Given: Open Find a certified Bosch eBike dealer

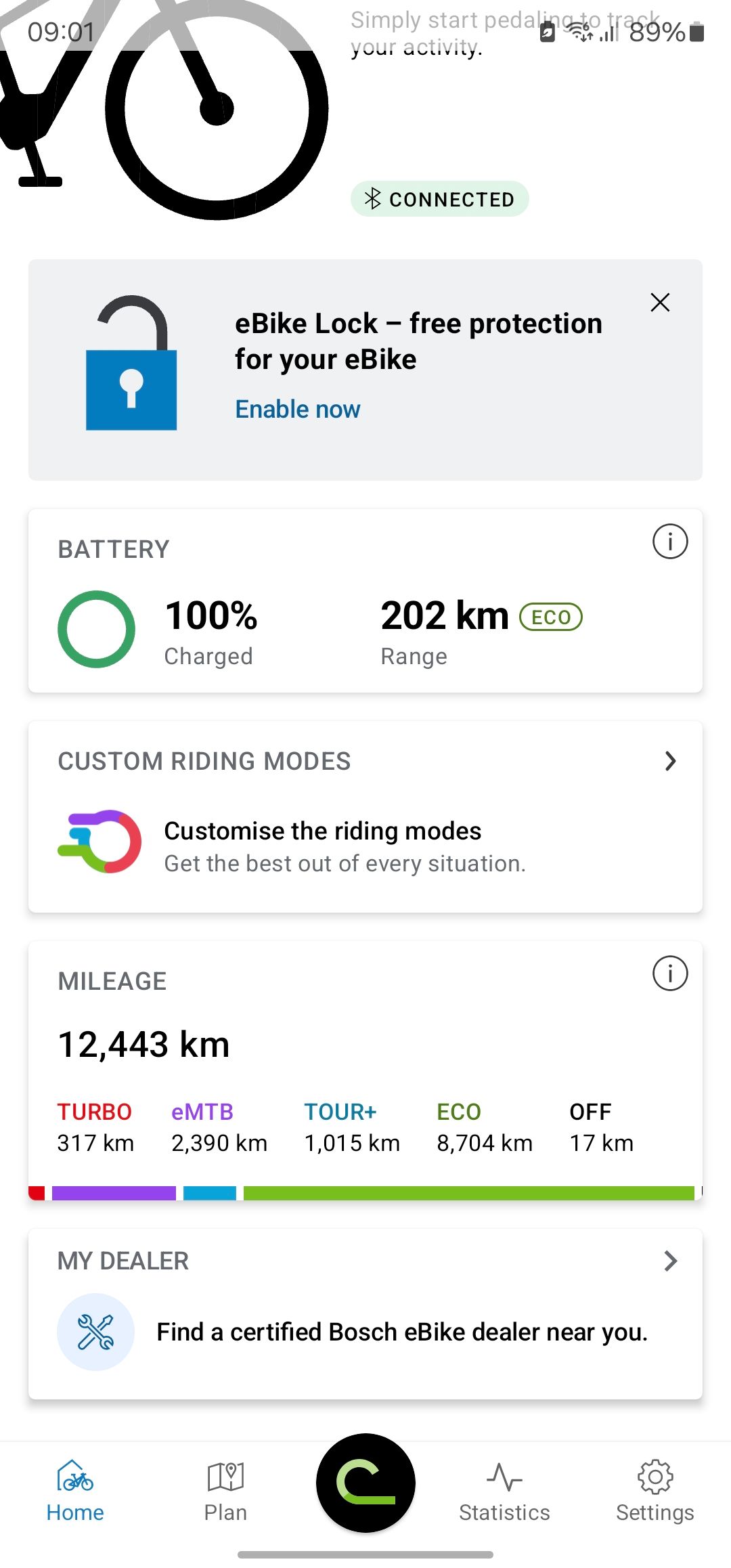Looking at the screenshot, I should click(402, 1332).
